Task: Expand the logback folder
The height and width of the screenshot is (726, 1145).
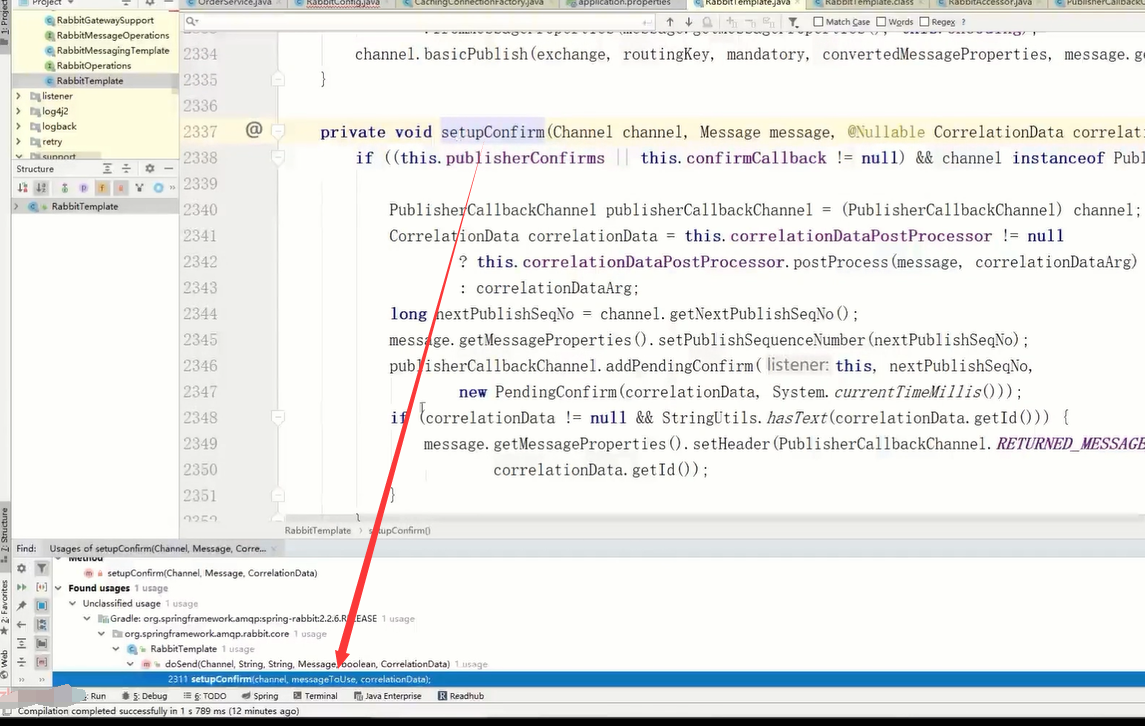Action: coord(18,126)
